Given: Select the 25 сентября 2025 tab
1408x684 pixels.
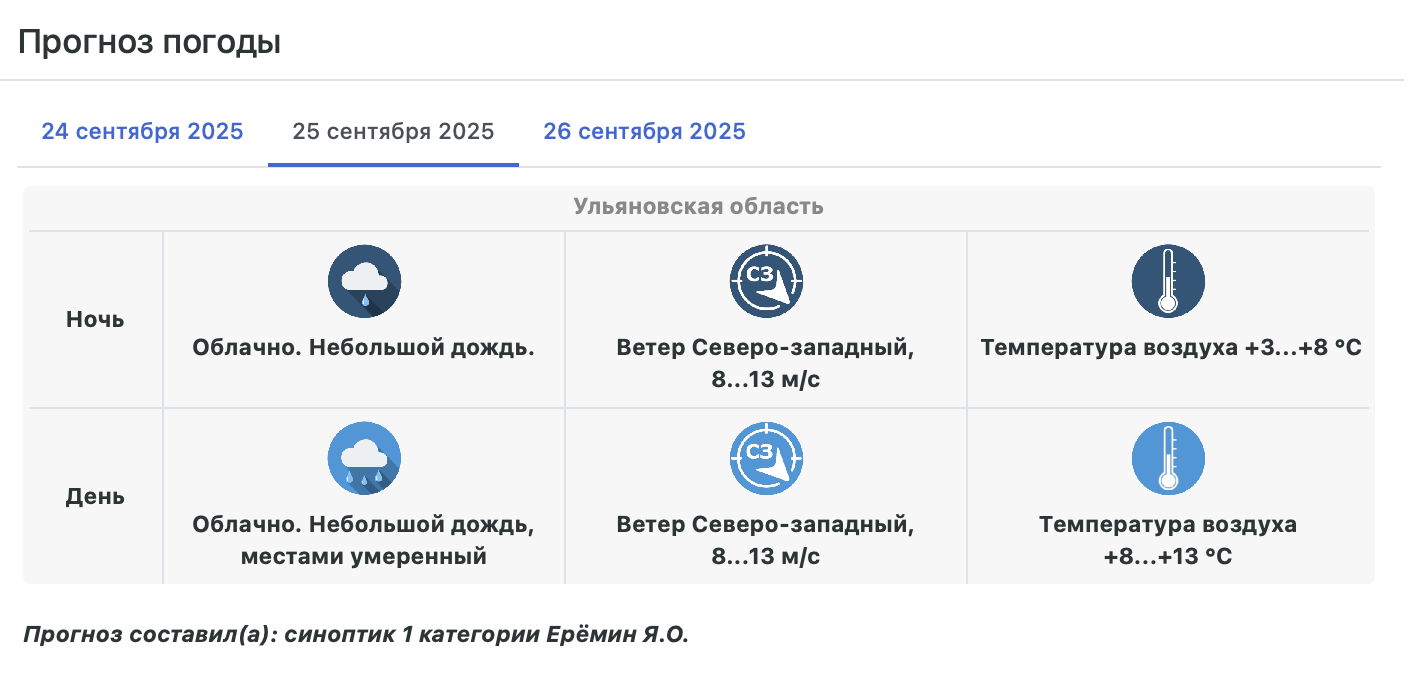Looking at the screenshot, I should click(x=393, y=132).
